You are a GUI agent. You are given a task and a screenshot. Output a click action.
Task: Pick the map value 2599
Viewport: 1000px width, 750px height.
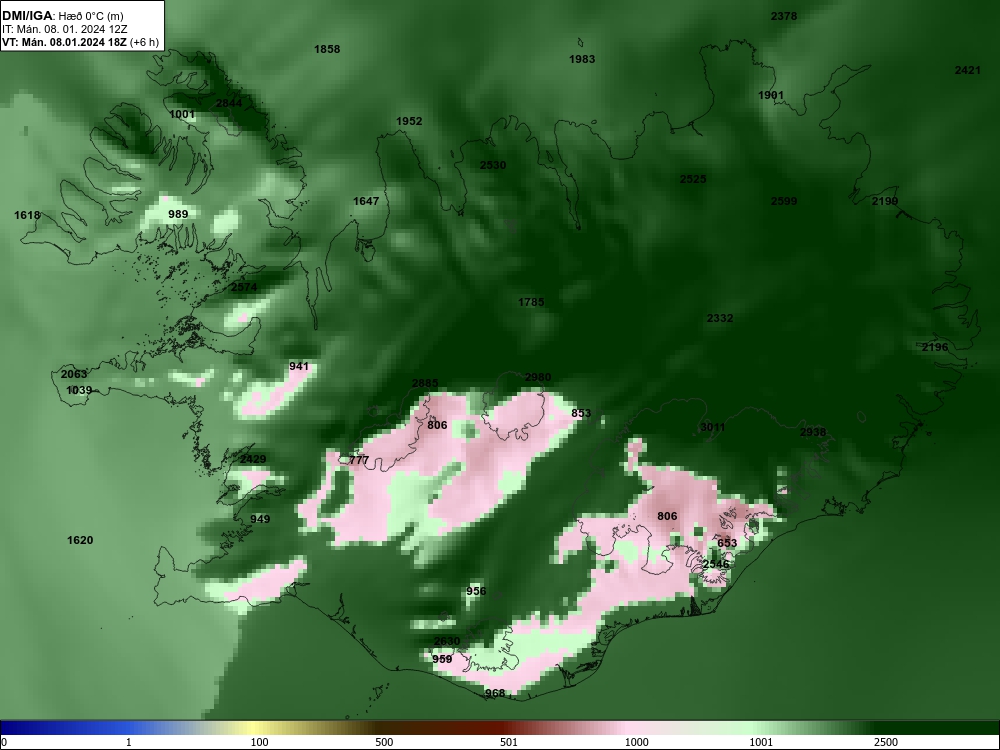click(784, 202)
